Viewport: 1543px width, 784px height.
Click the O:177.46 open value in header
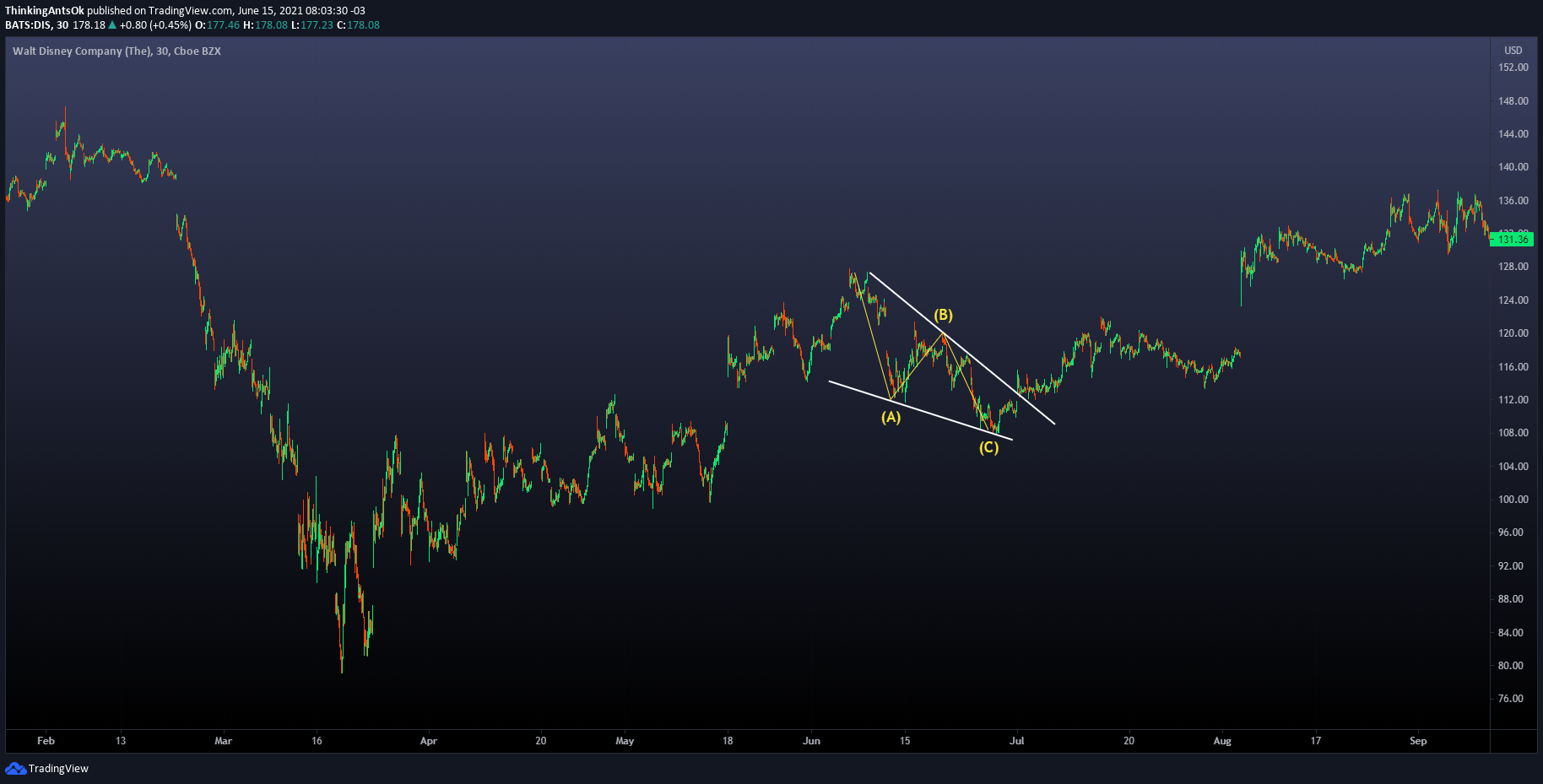(x=218, y=25)
